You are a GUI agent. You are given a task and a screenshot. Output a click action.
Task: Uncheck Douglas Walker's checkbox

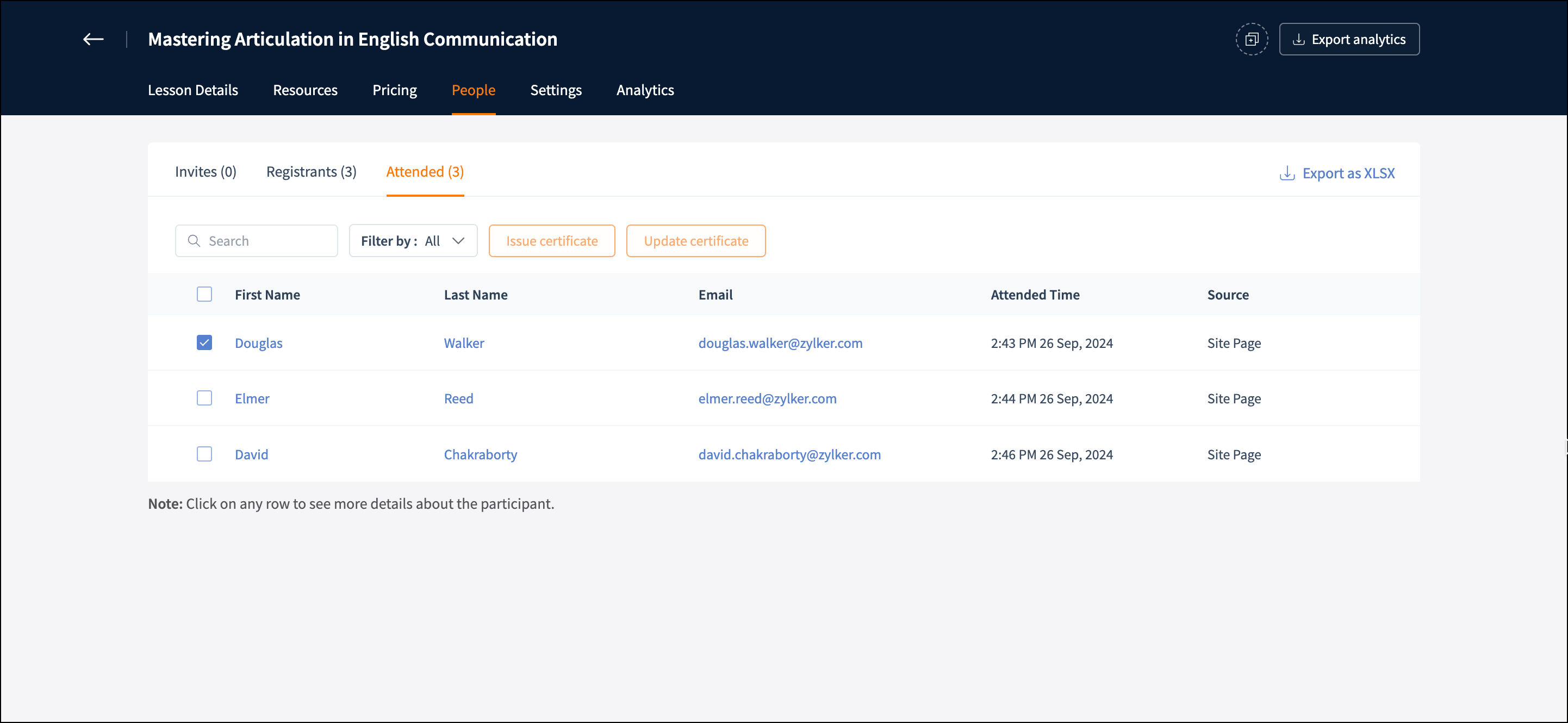(x=204, y=342)
